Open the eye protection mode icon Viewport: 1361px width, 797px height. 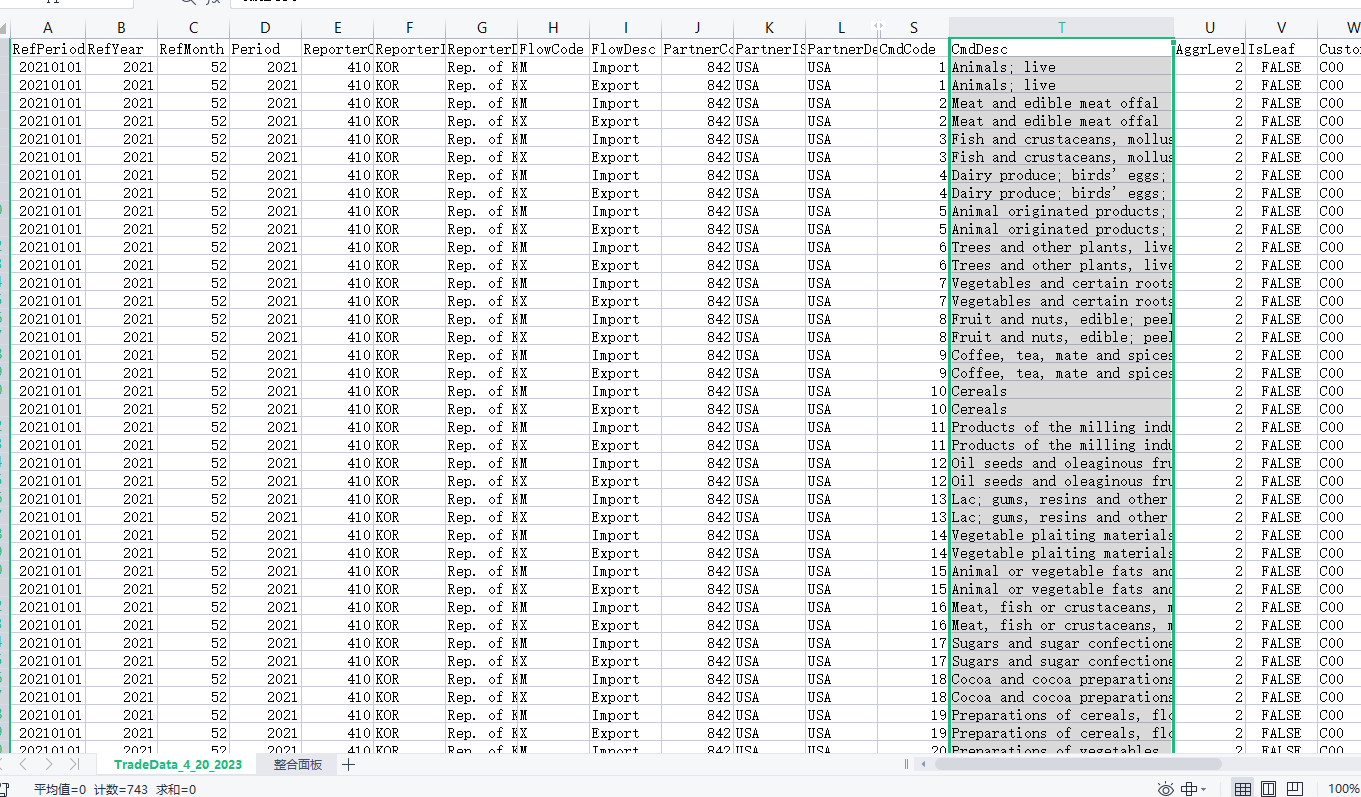pyautogui.click(x=1165, y=789)
